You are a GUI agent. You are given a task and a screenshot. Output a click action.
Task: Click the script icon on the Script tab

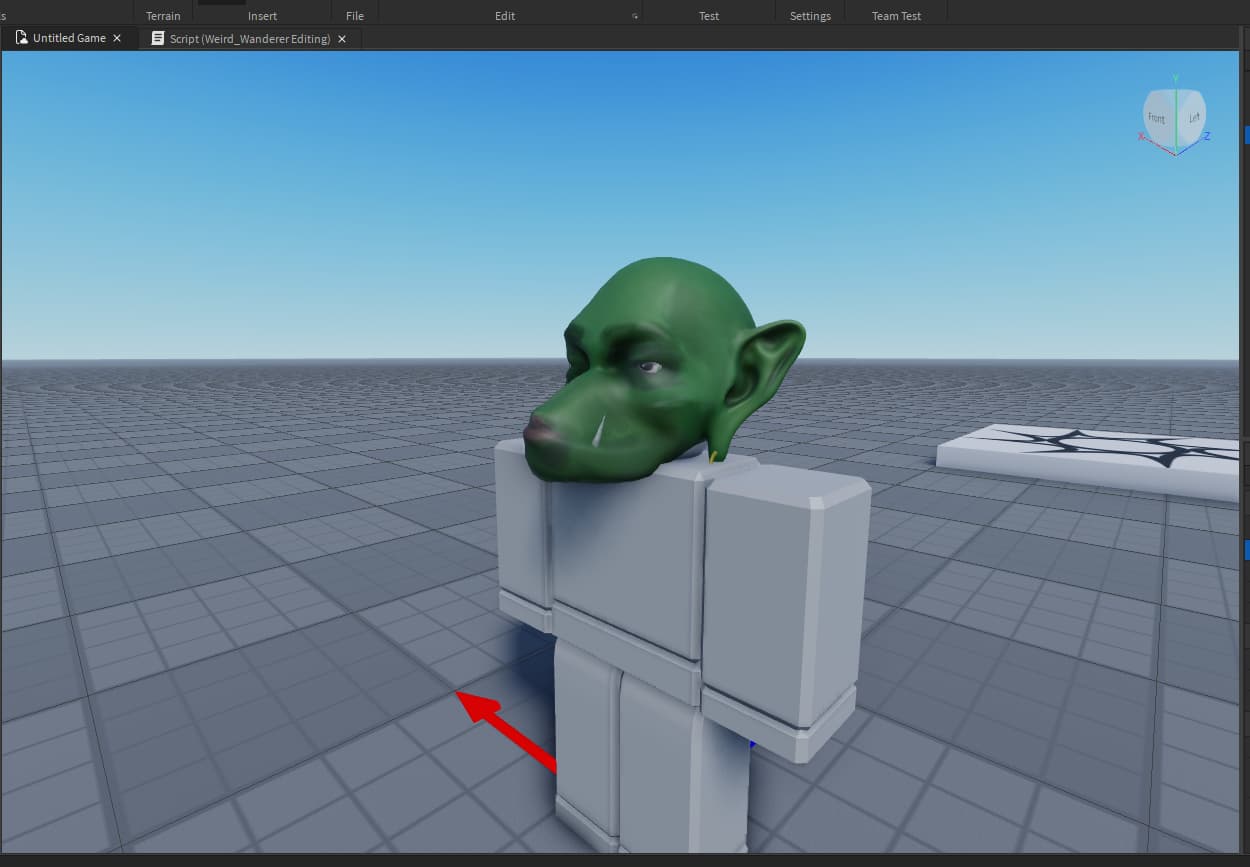(x=157, y=38)
